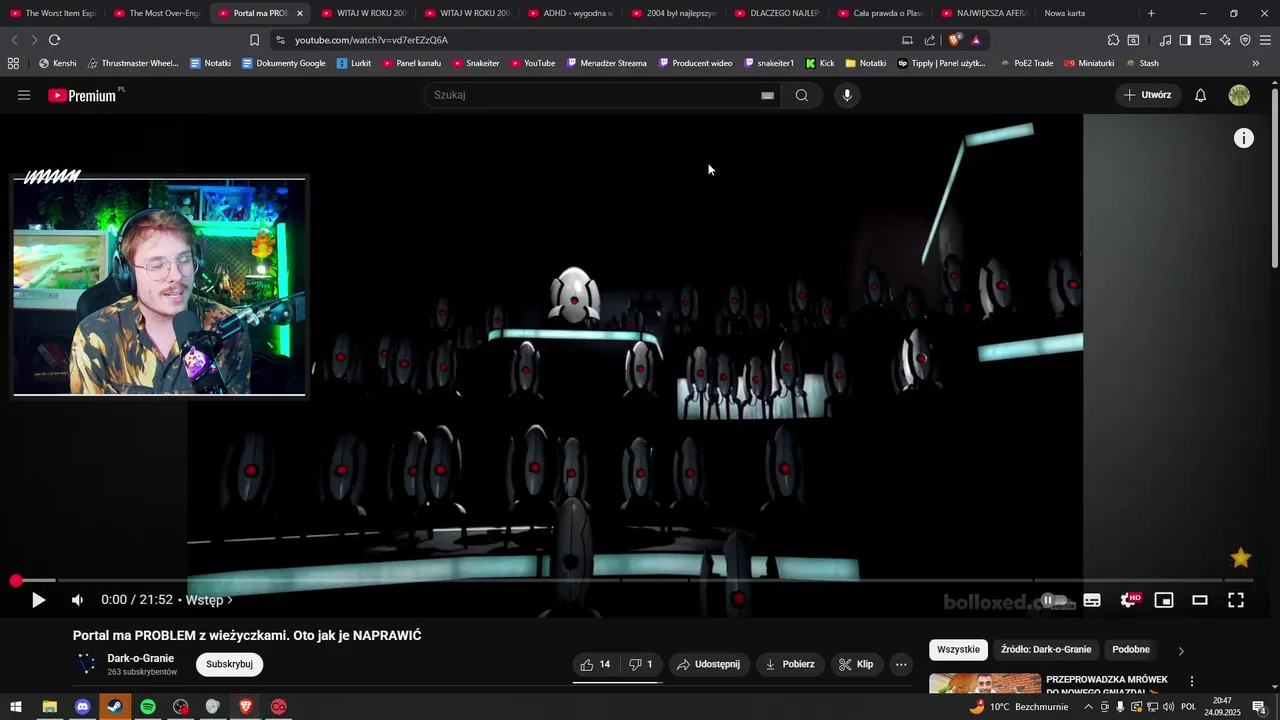Open PoE2 Trade bookmark
1280x720 pixels.
click(1026, 63)
